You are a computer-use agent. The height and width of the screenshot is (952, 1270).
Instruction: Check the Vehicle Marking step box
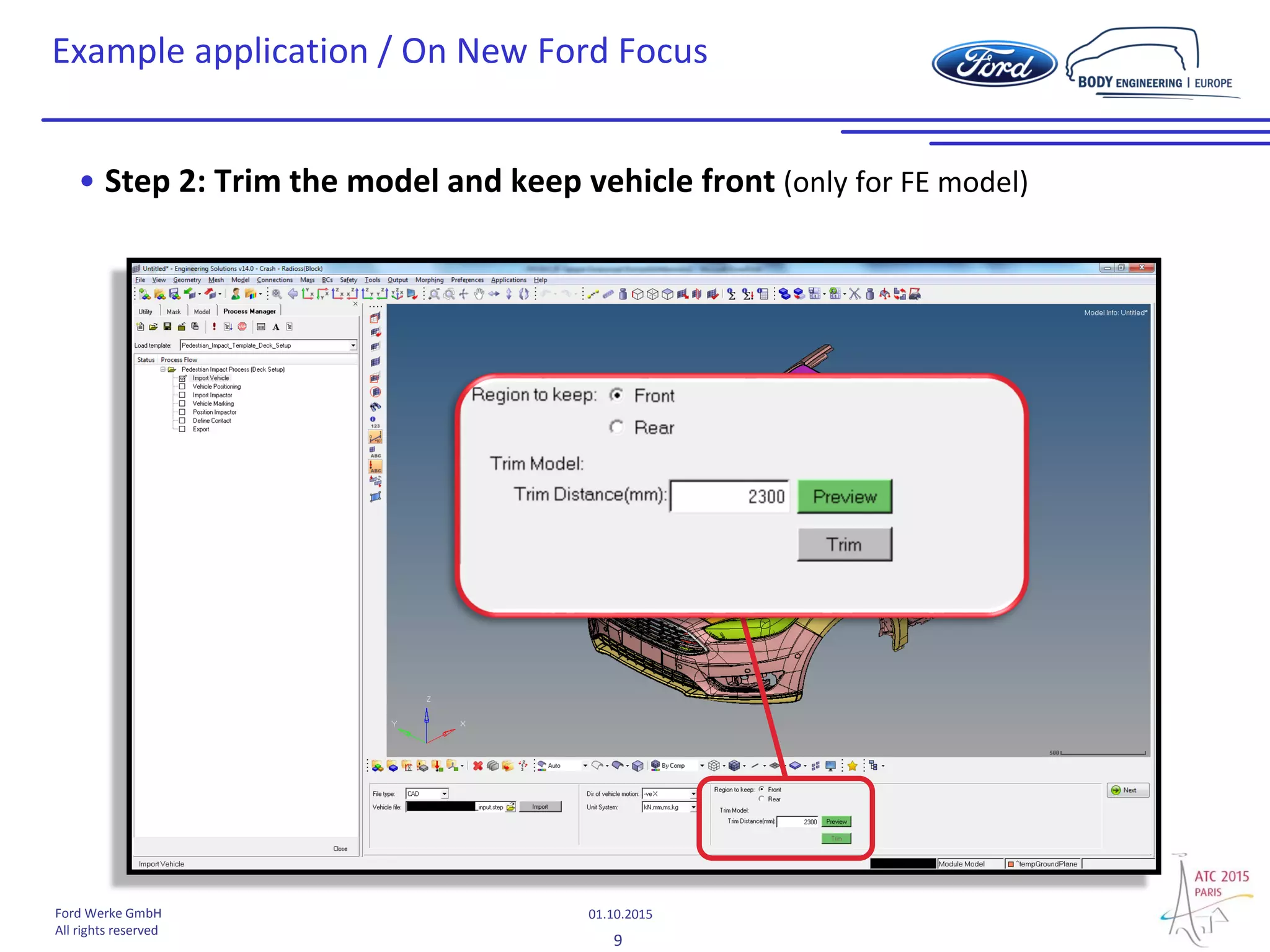click(182, 403)
